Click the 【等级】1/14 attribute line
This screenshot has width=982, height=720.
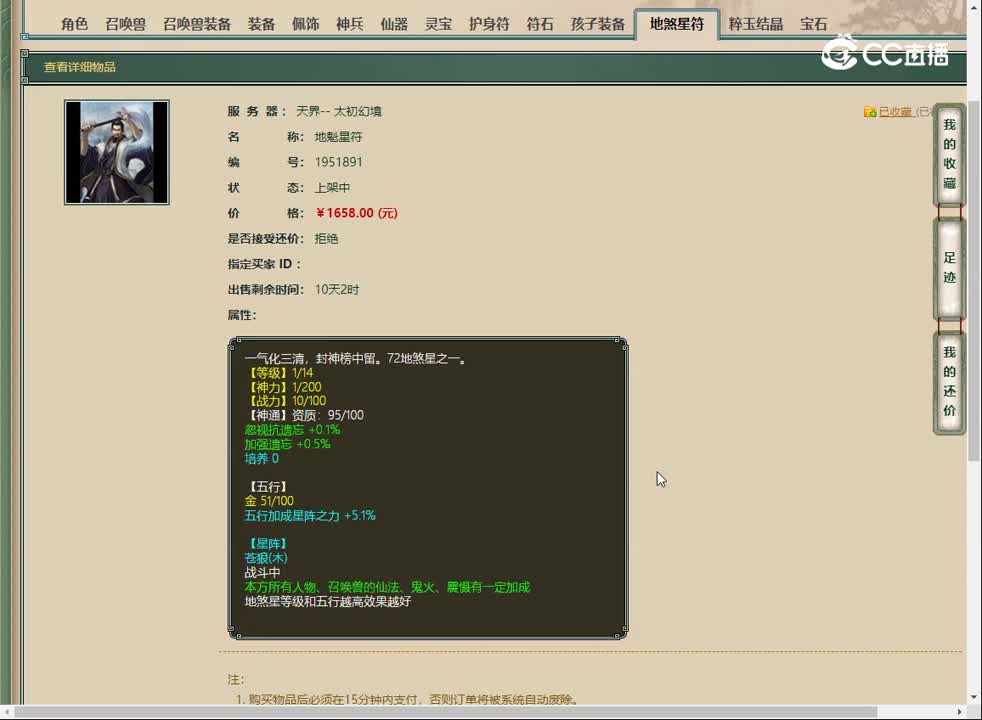[x=279, y=373]
